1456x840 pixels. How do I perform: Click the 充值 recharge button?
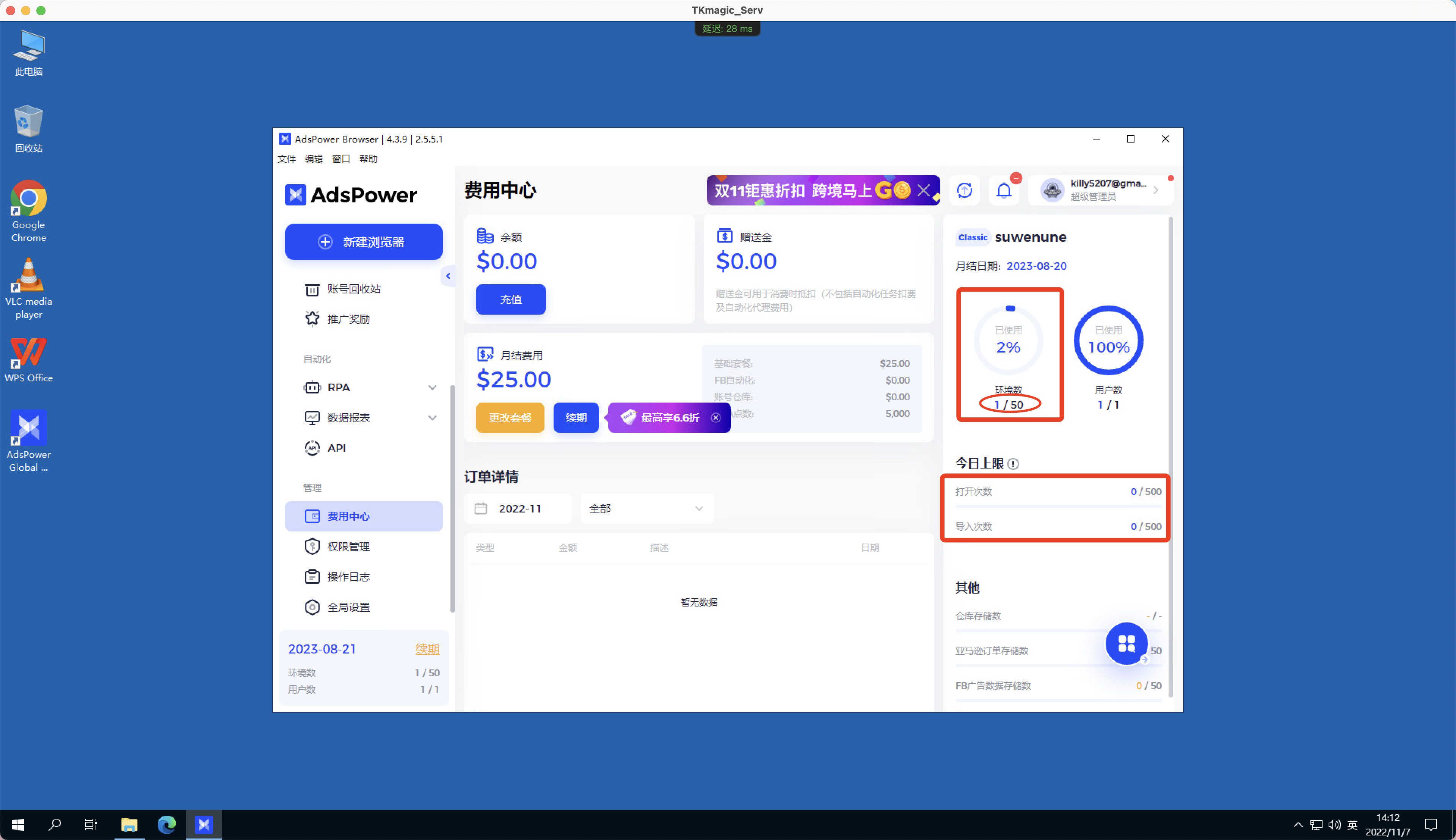tap(510, 299)
